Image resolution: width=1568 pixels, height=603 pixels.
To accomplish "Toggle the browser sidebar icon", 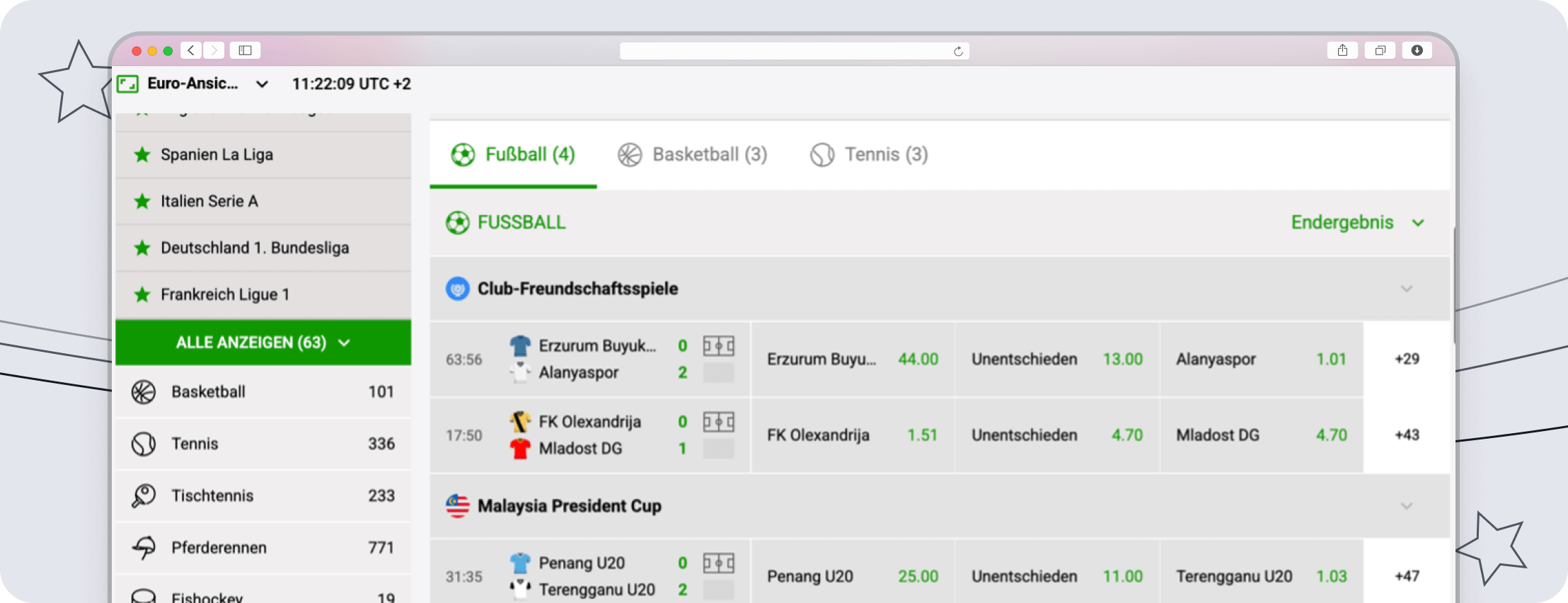I will 245,50.
